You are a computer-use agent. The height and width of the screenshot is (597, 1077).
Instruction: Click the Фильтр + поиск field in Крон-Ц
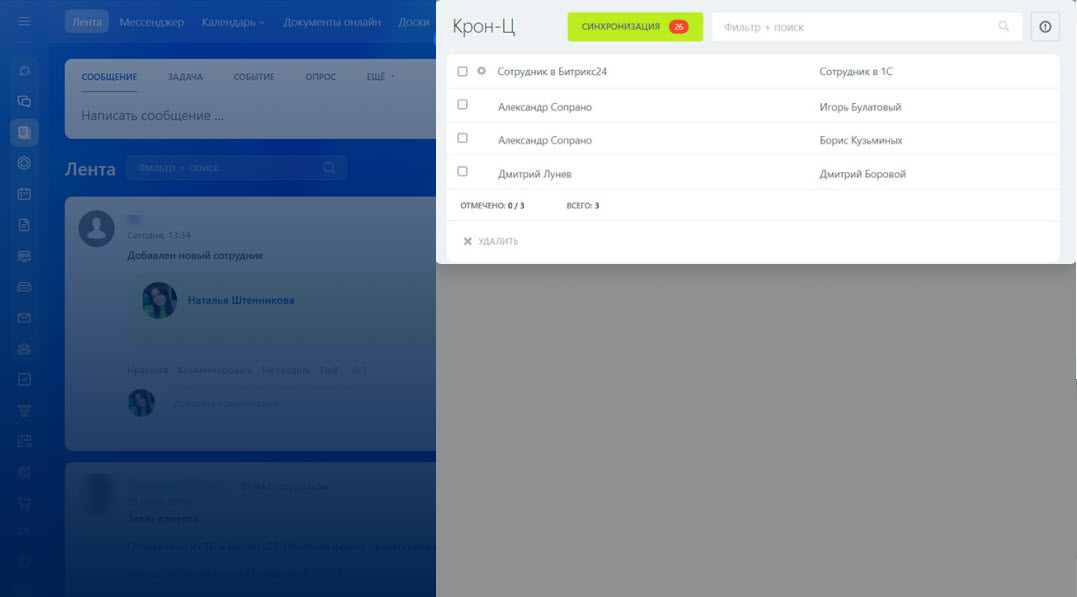[x=867, y=27]
